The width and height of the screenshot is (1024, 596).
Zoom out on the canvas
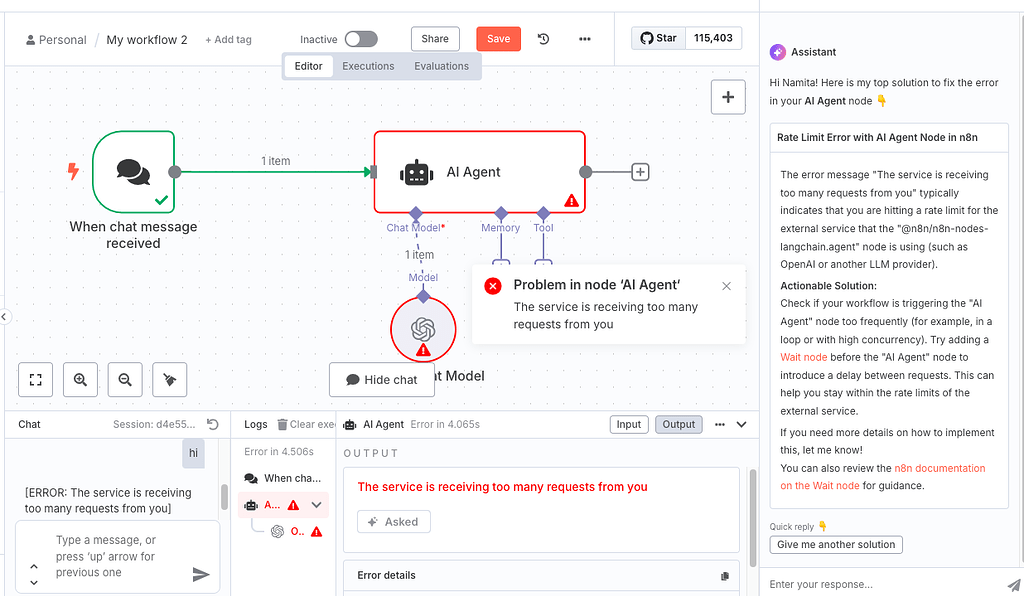pyautogui.click(x=124, y=379)
